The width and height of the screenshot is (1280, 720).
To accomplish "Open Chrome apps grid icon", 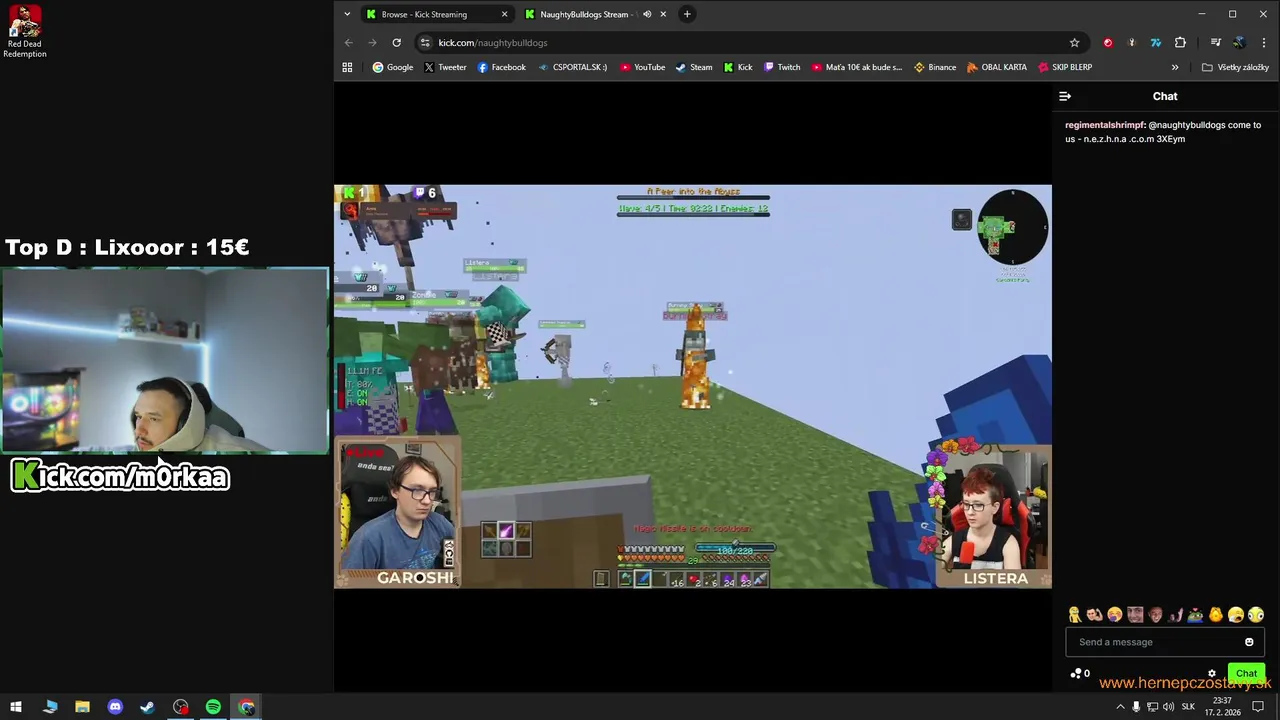I will pos(347,67).
